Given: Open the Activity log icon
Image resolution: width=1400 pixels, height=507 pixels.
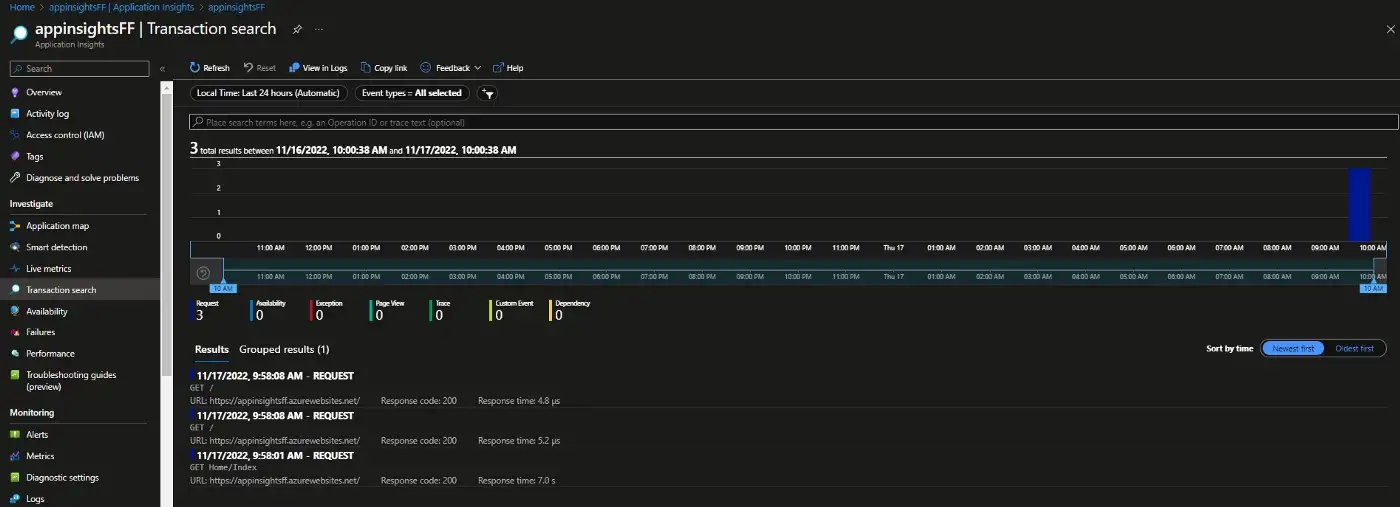Looking at the screenshot, I should pyautogui.click(x=15, y=114).
